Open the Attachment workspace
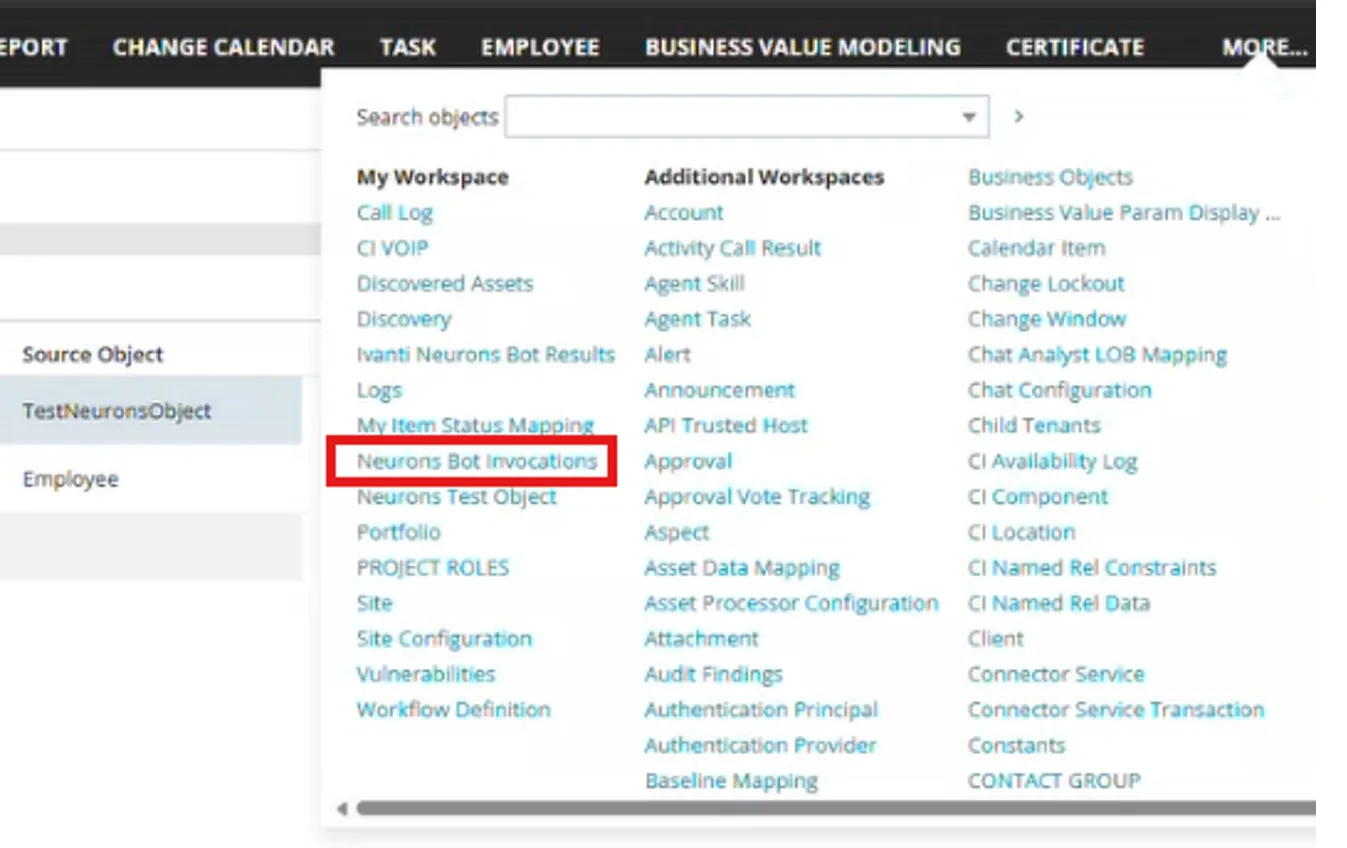The width and height of the screenshot is (1347, 848). (x=701, y=638)
